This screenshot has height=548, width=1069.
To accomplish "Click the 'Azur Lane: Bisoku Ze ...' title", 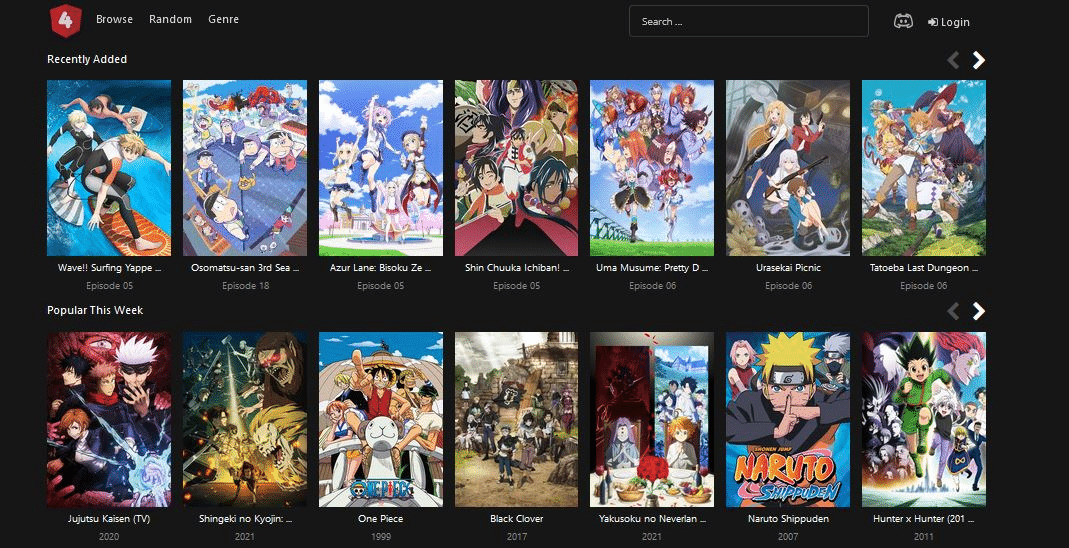I will (x=381, y=268).
